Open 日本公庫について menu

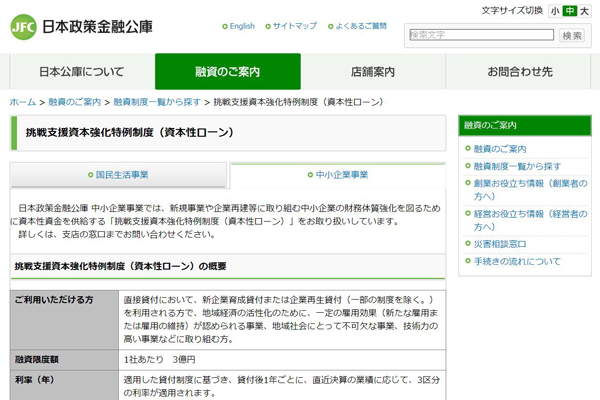tap(82, 72)
